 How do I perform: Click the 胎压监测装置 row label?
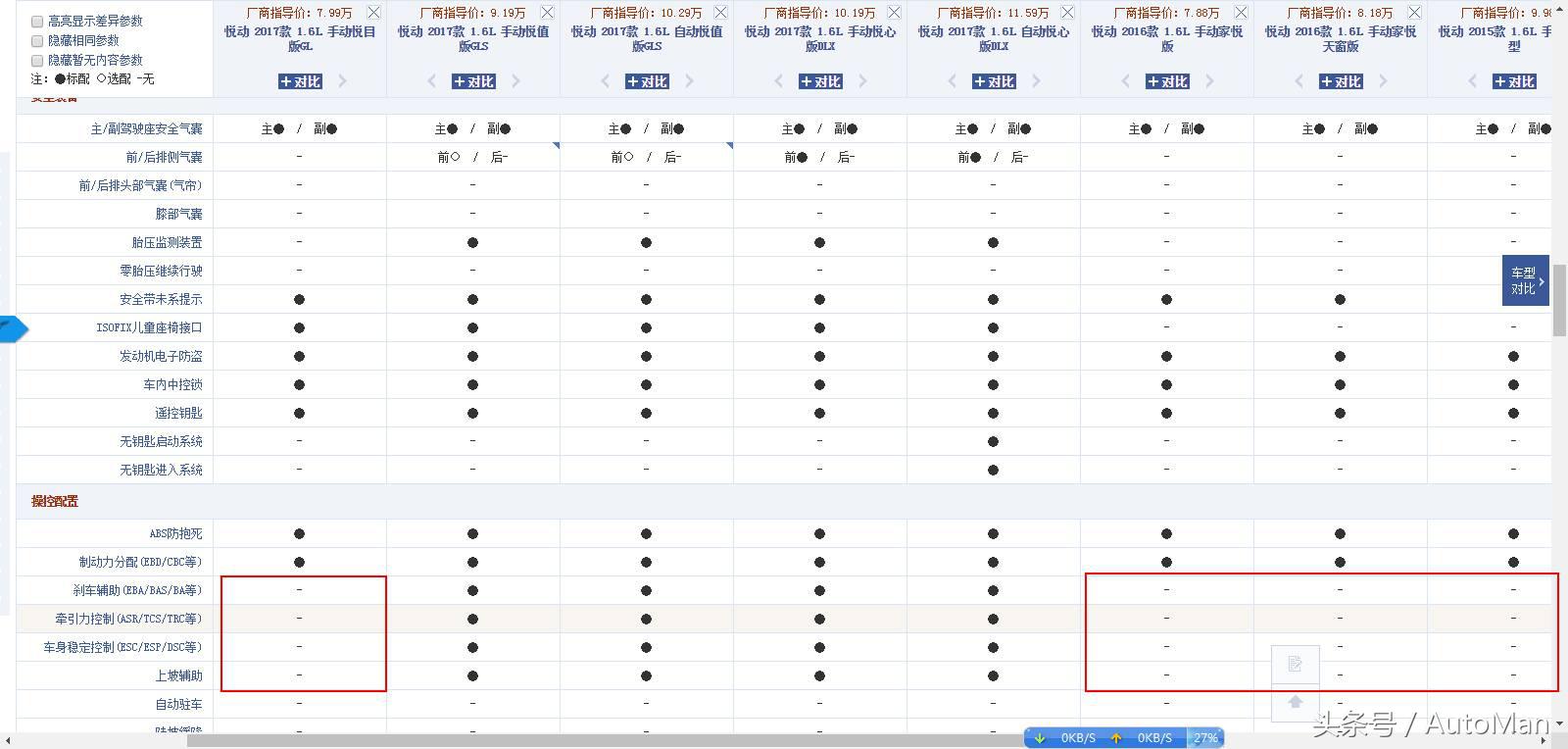tap(168, 242)
